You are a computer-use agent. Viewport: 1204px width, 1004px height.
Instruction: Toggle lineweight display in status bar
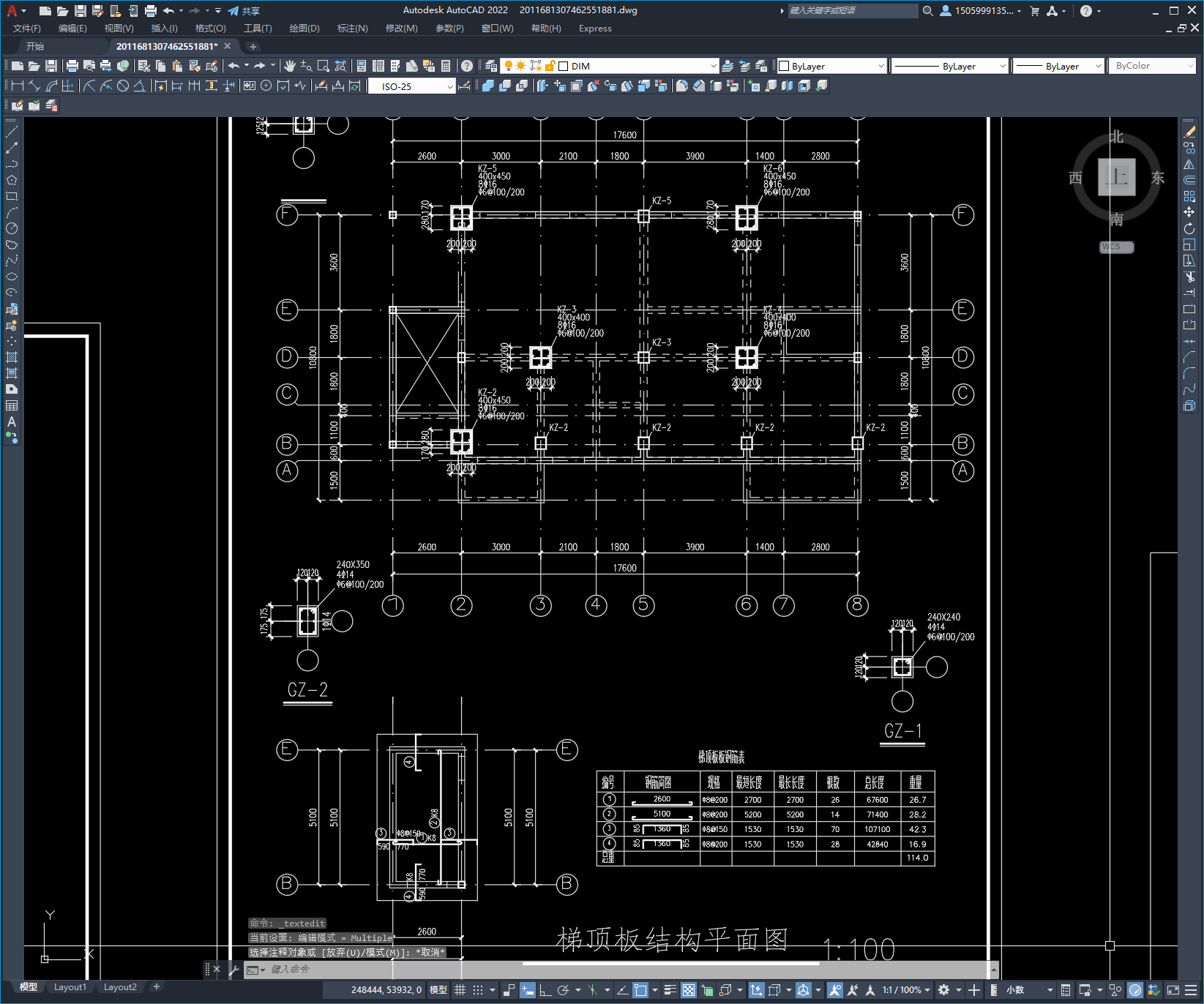coord(670,990)
